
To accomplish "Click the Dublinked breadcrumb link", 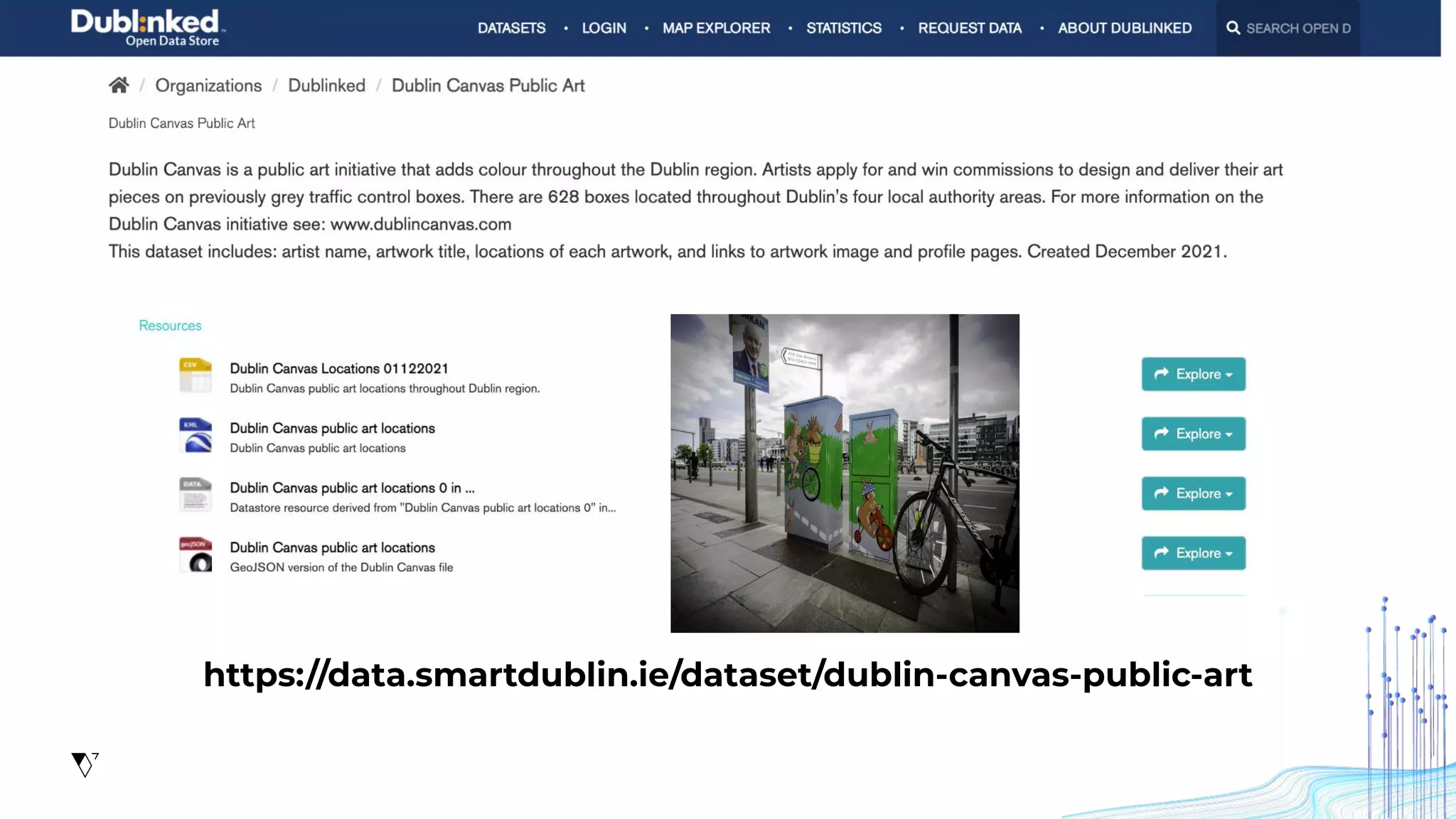I will [326, 85].
